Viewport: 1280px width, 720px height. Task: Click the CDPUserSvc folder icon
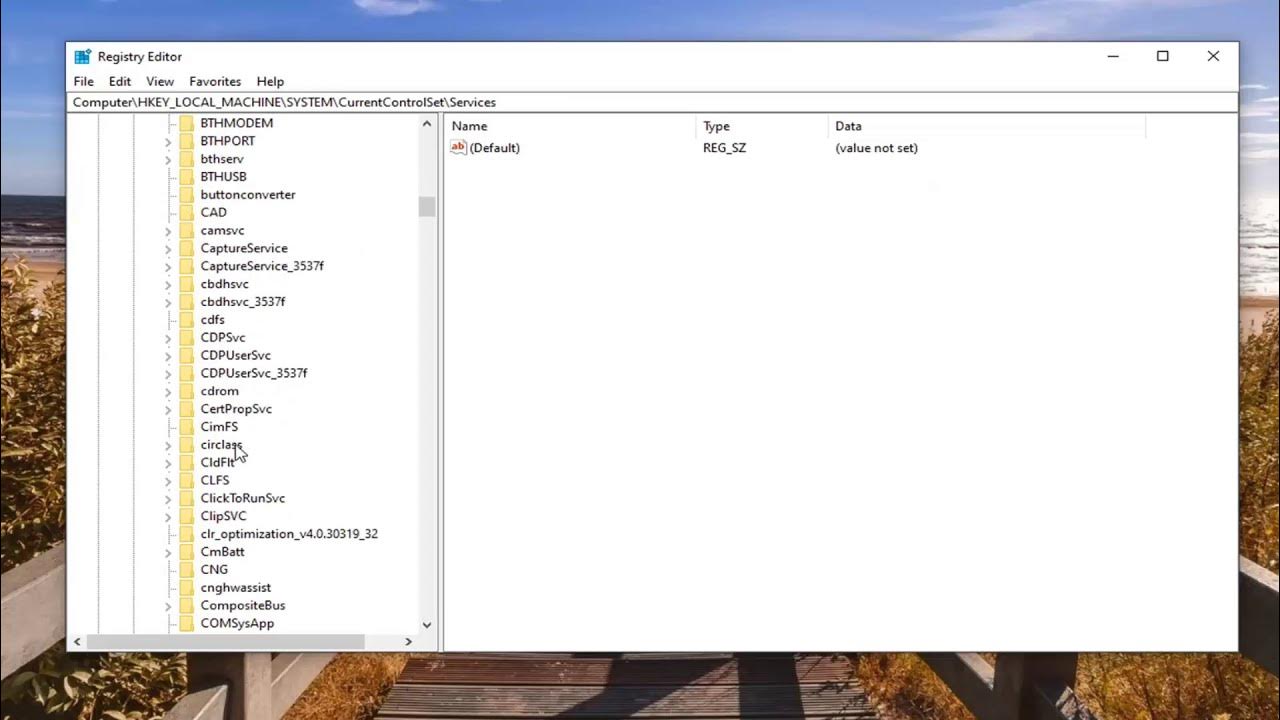pos(186,355)
